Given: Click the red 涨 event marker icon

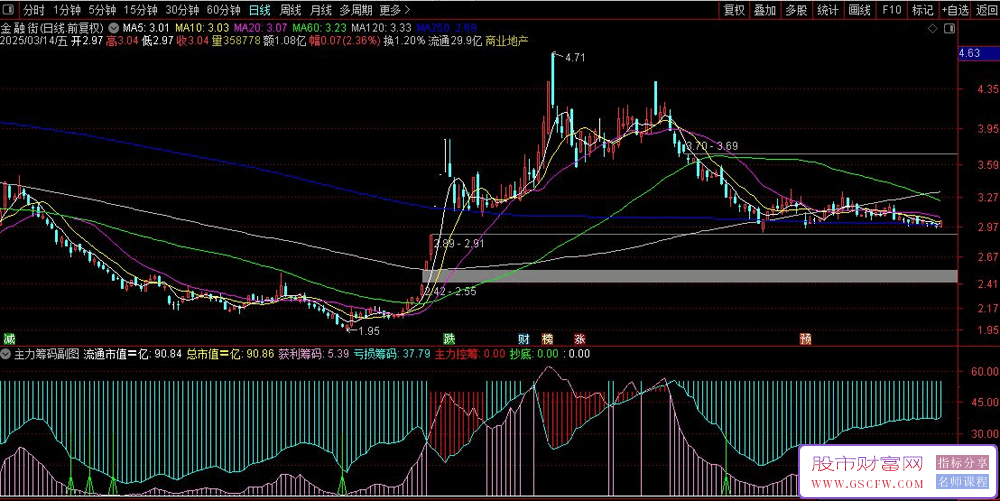Looking at the screenshot, I should (x=579, y=338).
